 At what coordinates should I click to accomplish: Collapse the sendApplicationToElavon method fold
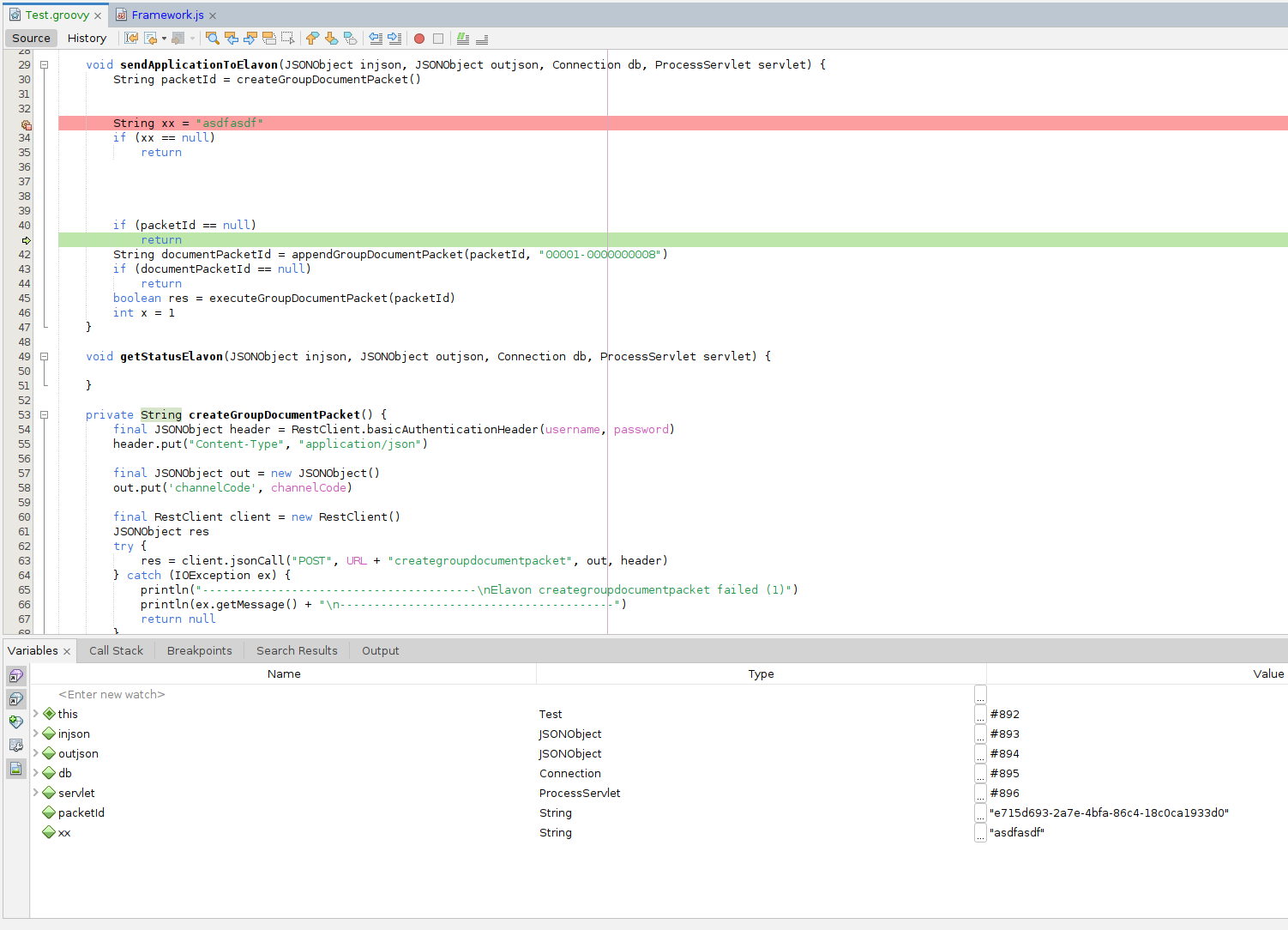pyautogui.click(x=44, y=64)
